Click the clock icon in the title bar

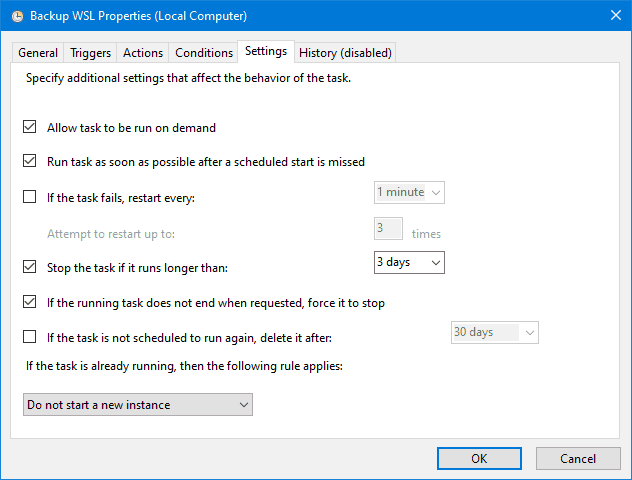(15, 16)
